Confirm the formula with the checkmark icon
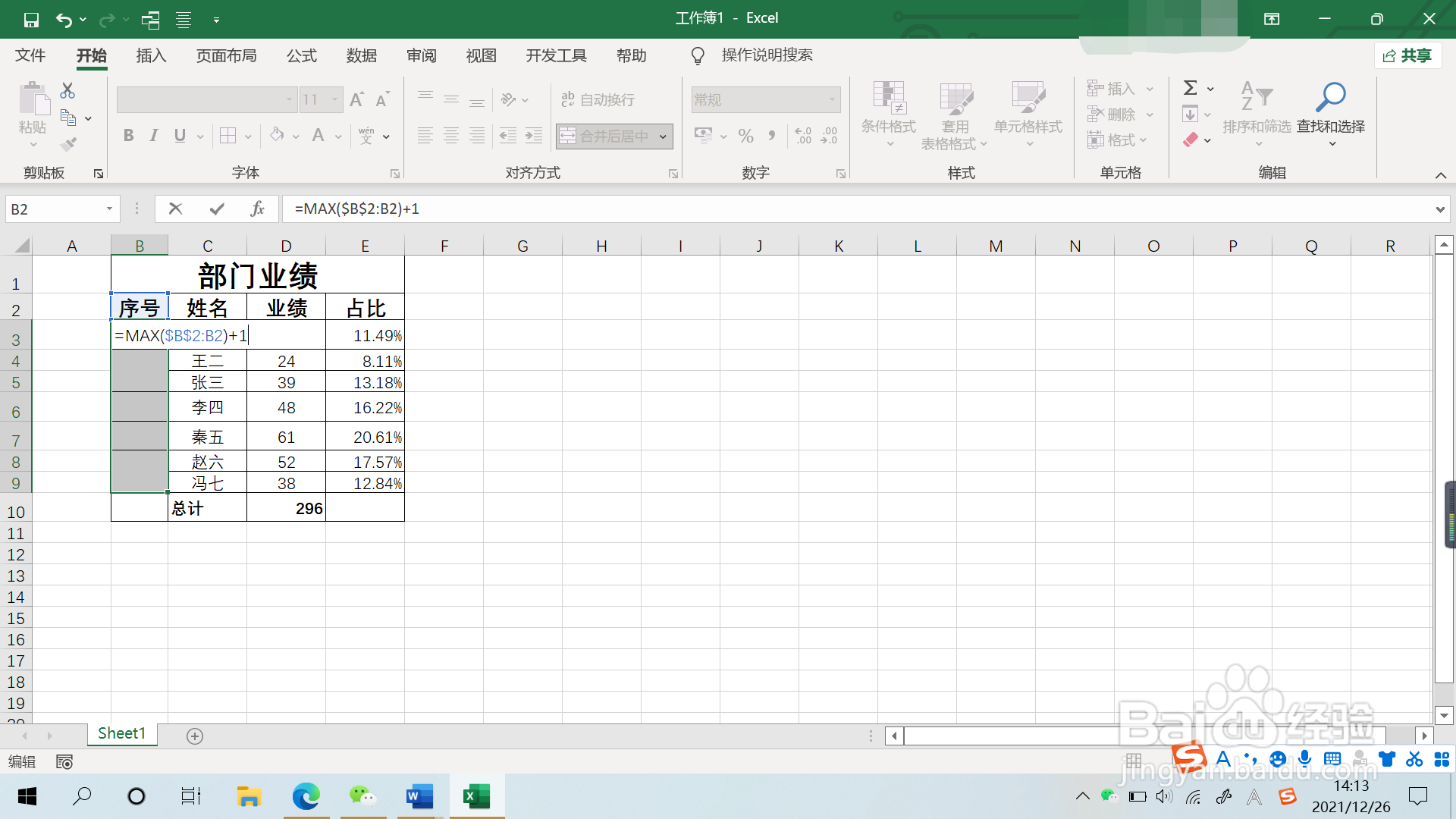 tap(217, 209)
